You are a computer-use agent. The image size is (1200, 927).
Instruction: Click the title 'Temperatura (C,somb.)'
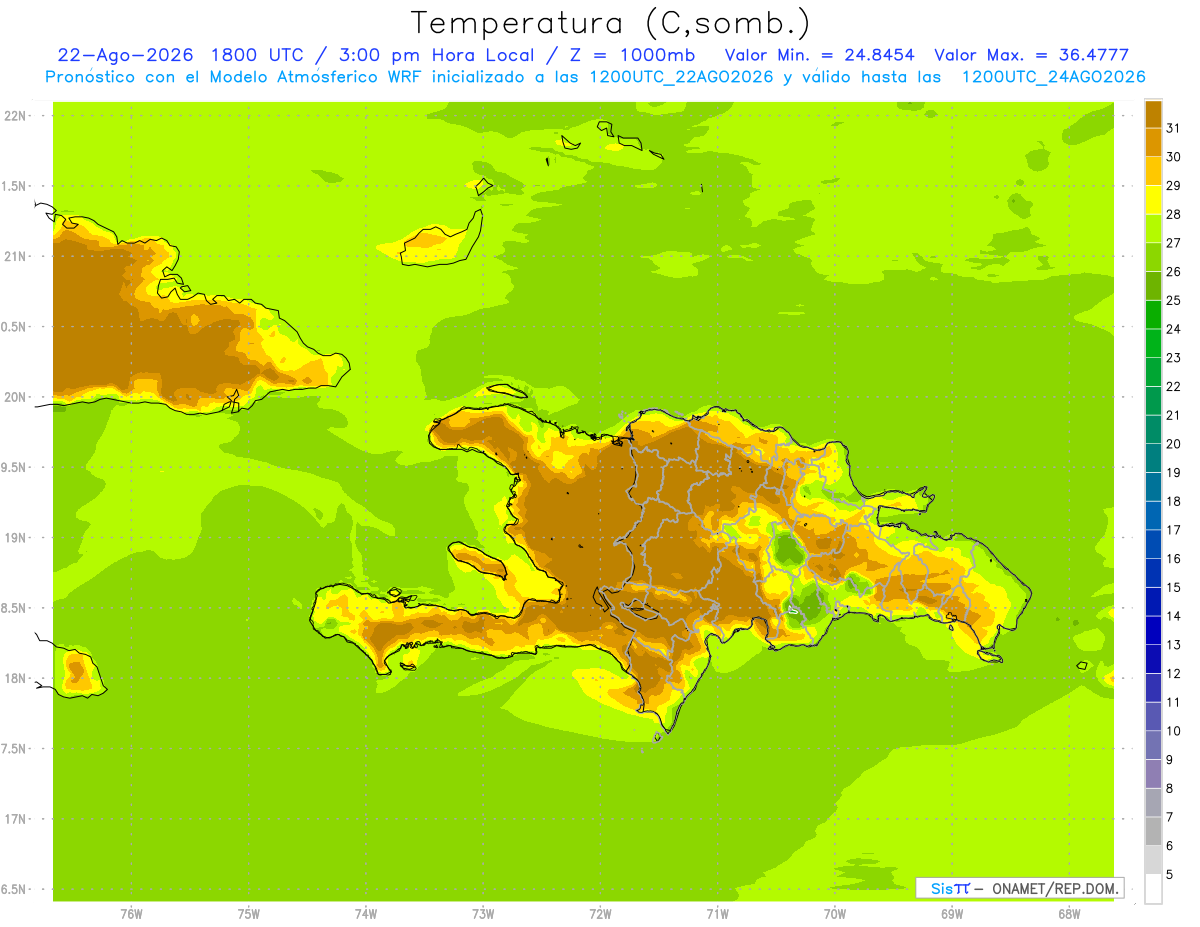pyautogui.click(x=610, y=23)
